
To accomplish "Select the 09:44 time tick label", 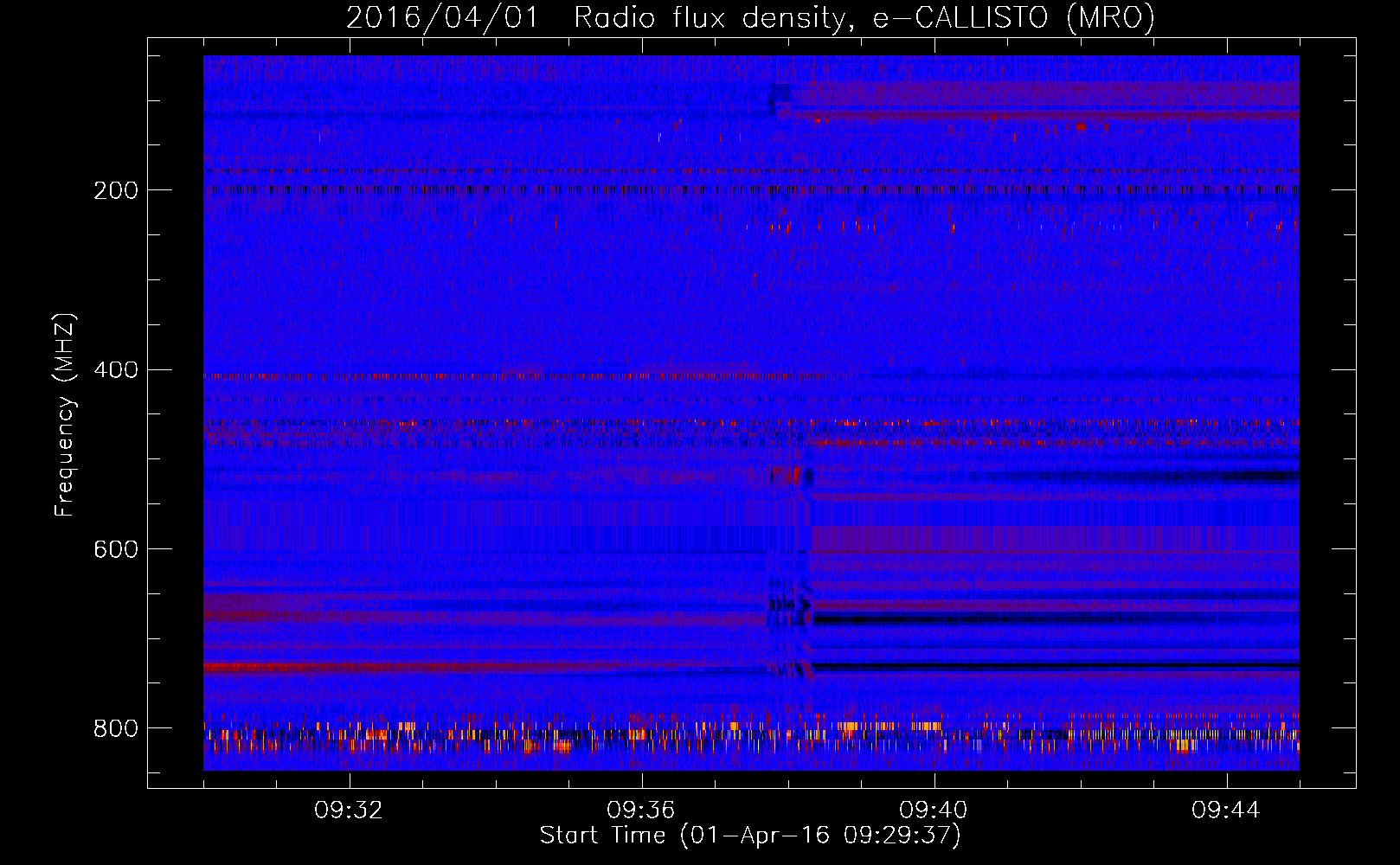I will point(1226,811).
